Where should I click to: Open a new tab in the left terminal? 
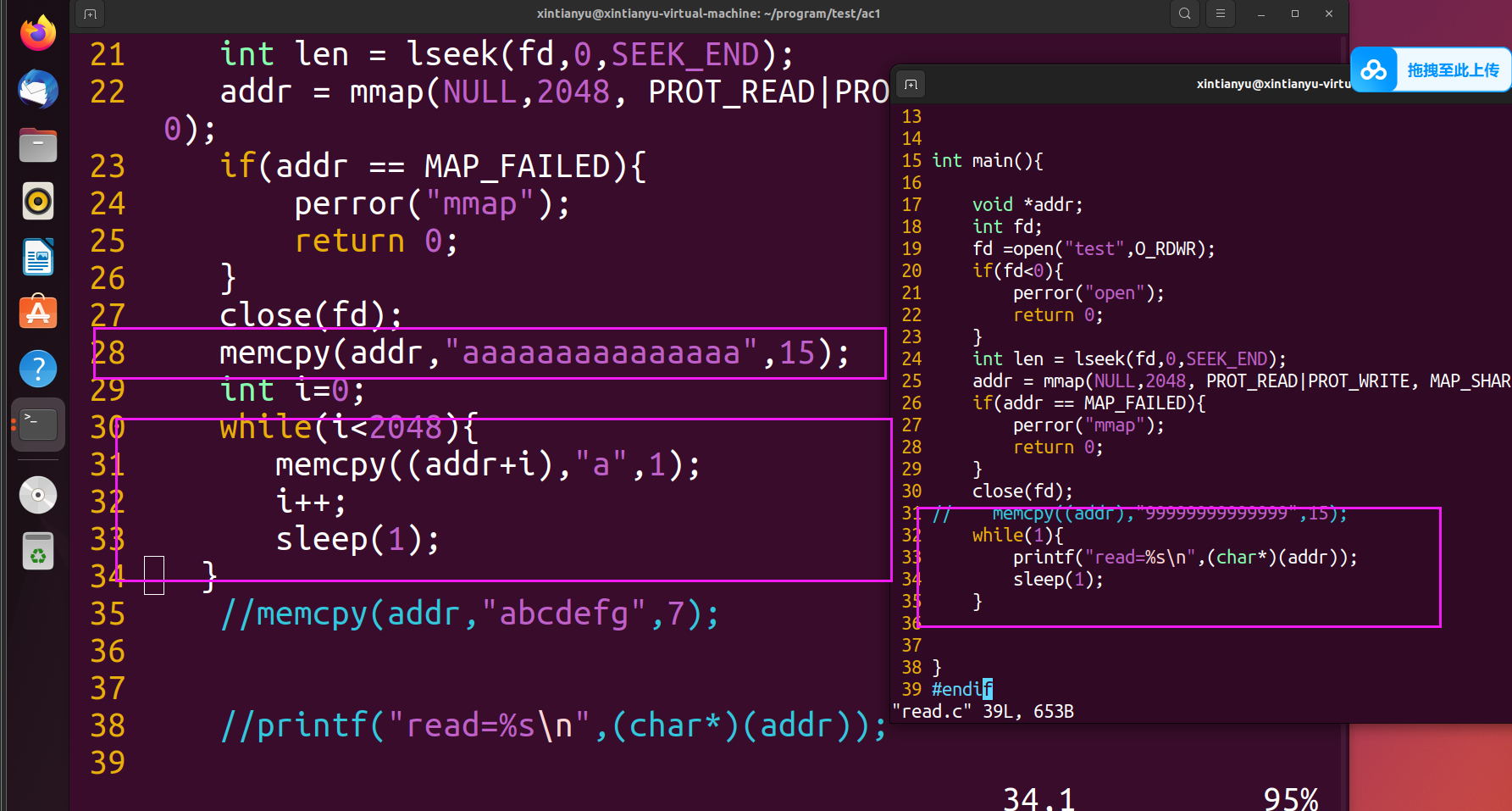tap(90, 14)
